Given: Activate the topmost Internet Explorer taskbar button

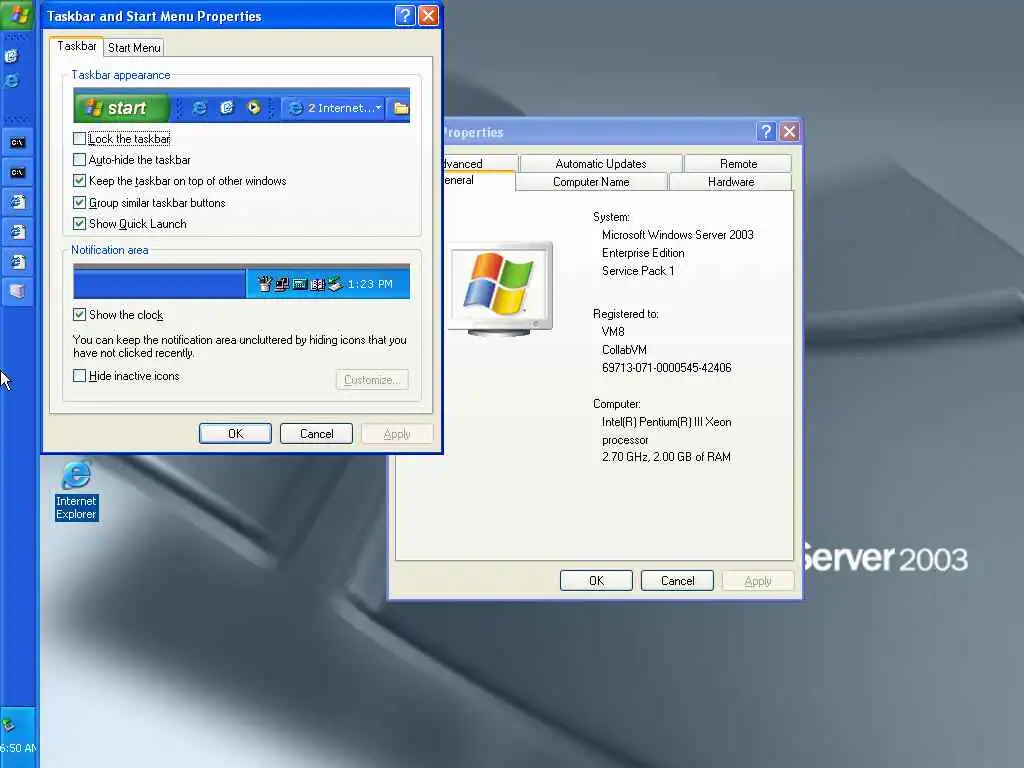Looking at the screenshot, I should (x=17, y=202).
